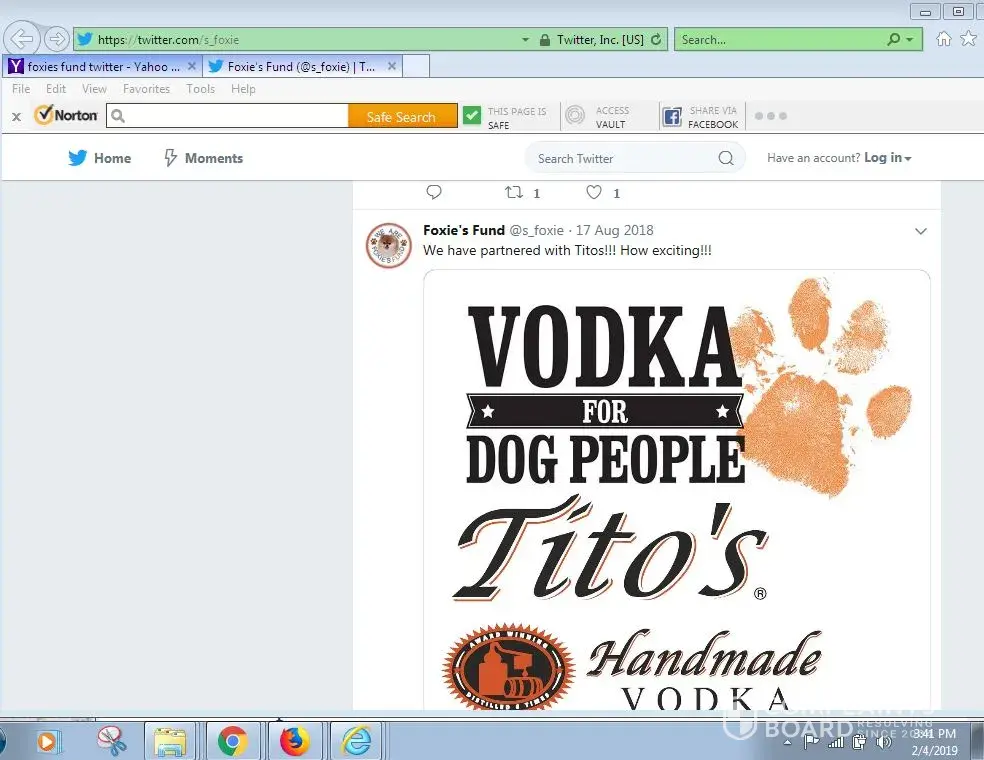The height and width of the screenshot is (760, 984).
Task: Open the Log in dropdown
Action: [887, 158]
